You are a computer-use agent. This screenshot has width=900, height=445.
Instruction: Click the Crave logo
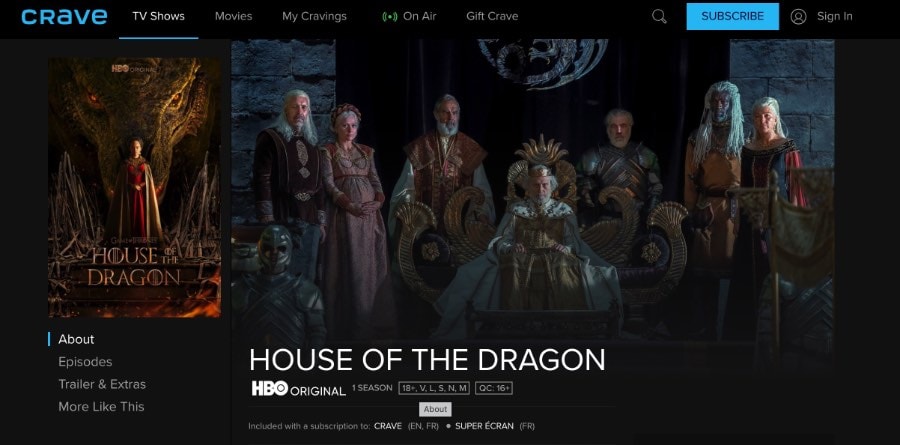coord(64,17)
